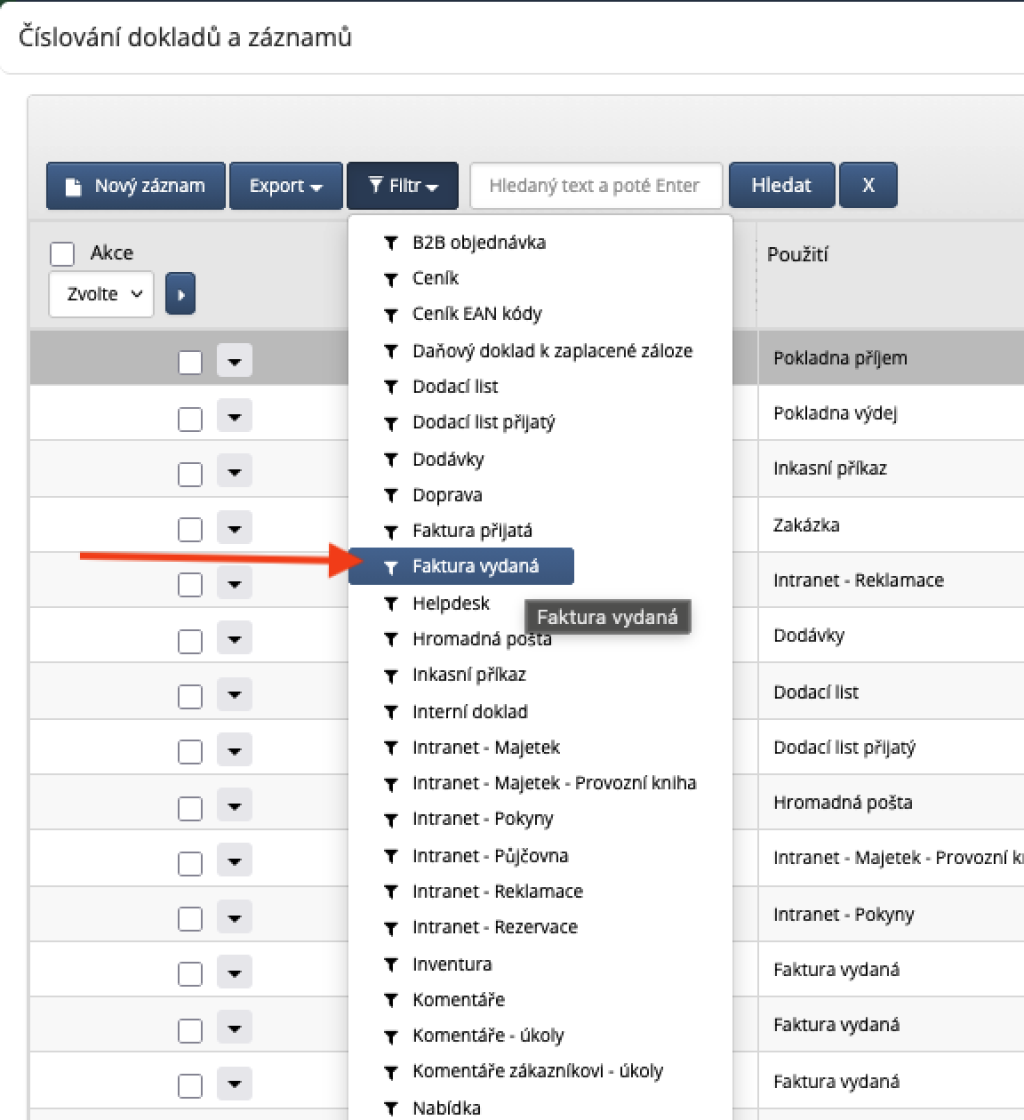Click the funnel icon beside B2B objednávka
The image size is (1024, 1120).
click(392, 243)
